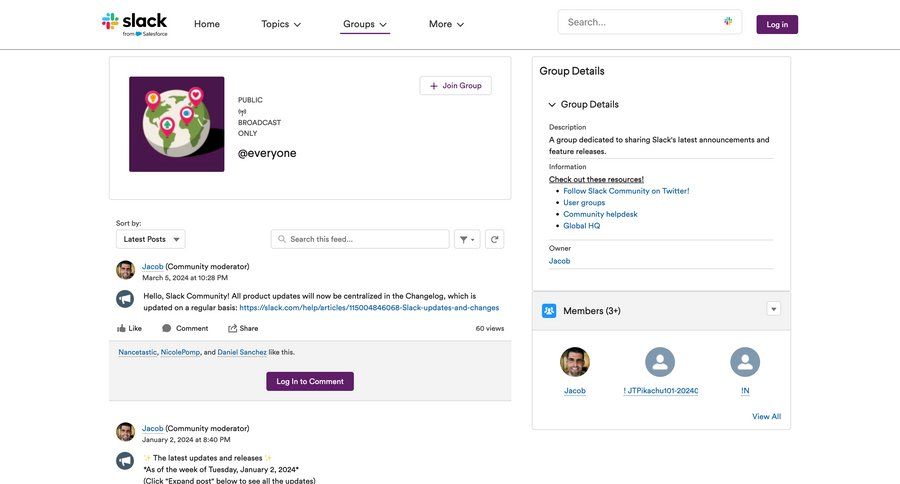Open the Global HQ link

[581, 226]
